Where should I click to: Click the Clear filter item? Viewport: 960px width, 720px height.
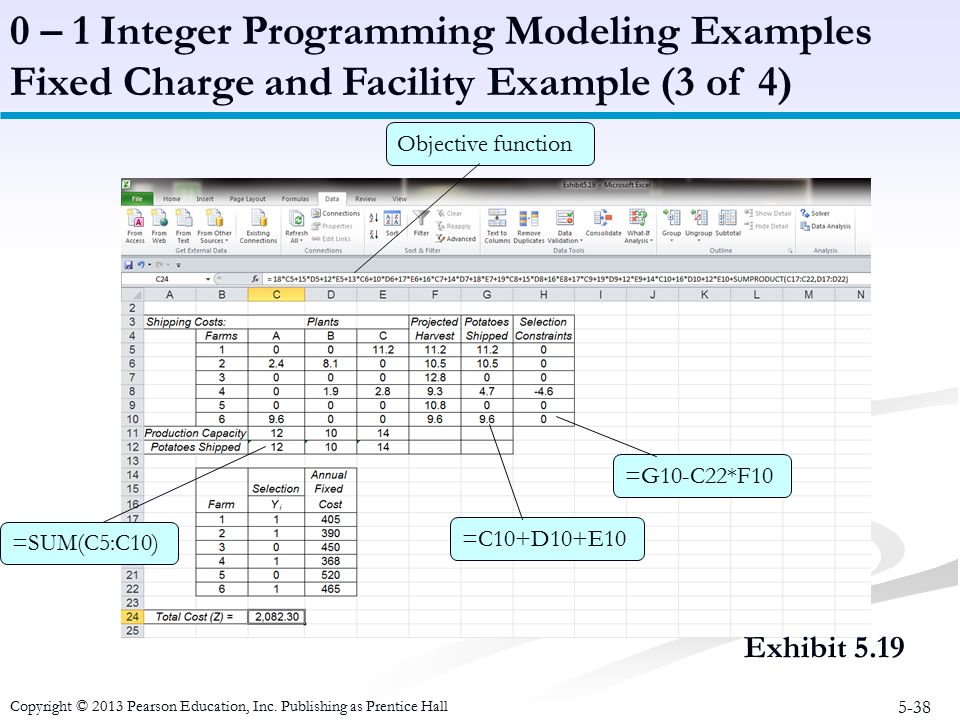click(449, 213)
